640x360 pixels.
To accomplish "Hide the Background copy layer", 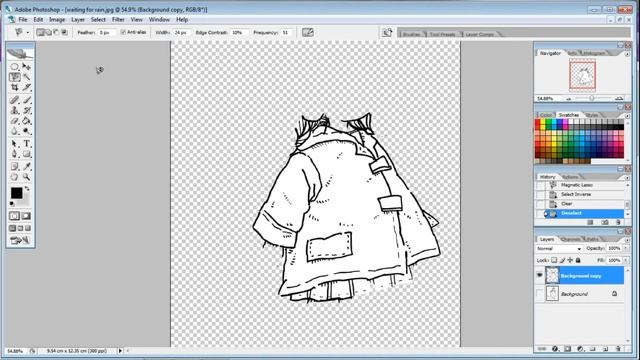I will [x=540, y=276].
